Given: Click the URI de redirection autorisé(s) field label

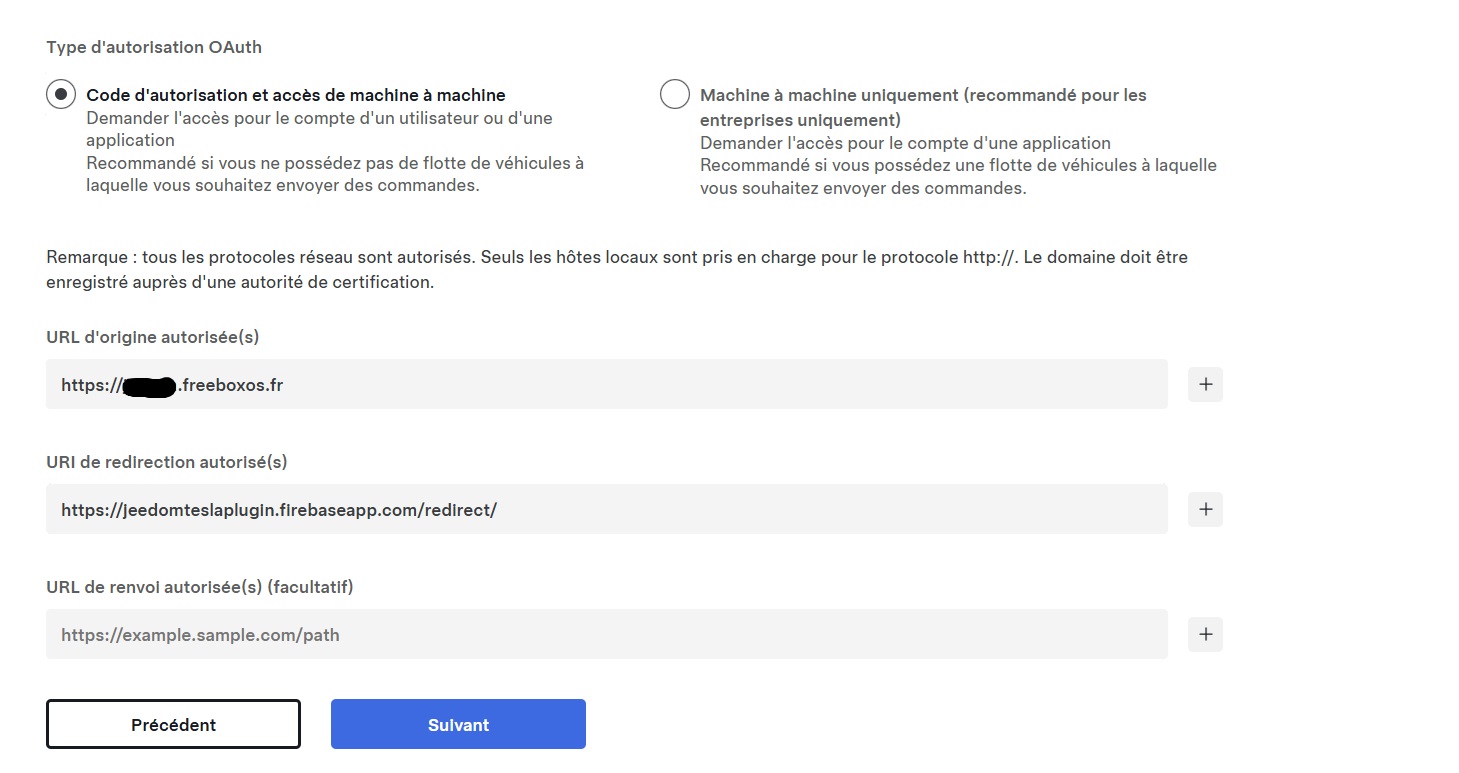Looking at the screenshot, I should coord(166,462).
